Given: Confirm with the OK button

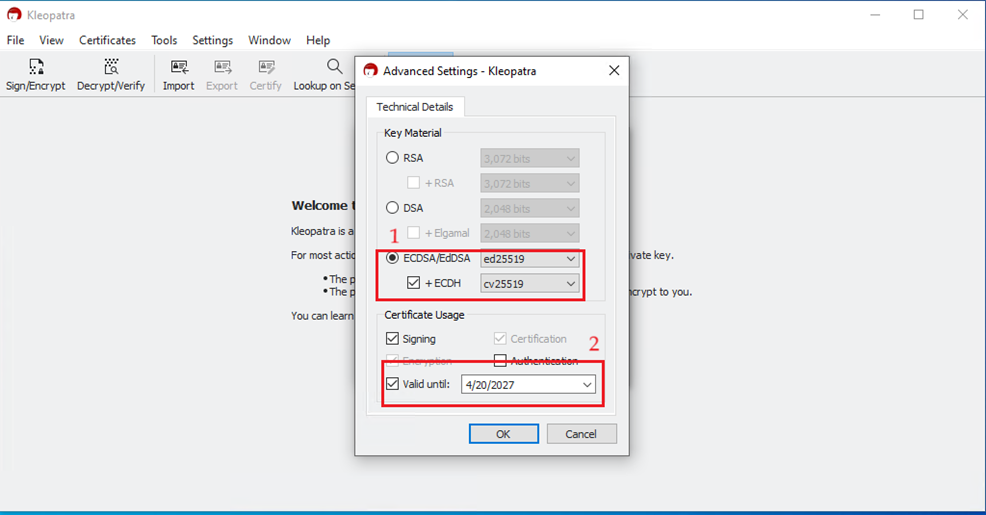Looking at the screenshot, I should (503, 434).
